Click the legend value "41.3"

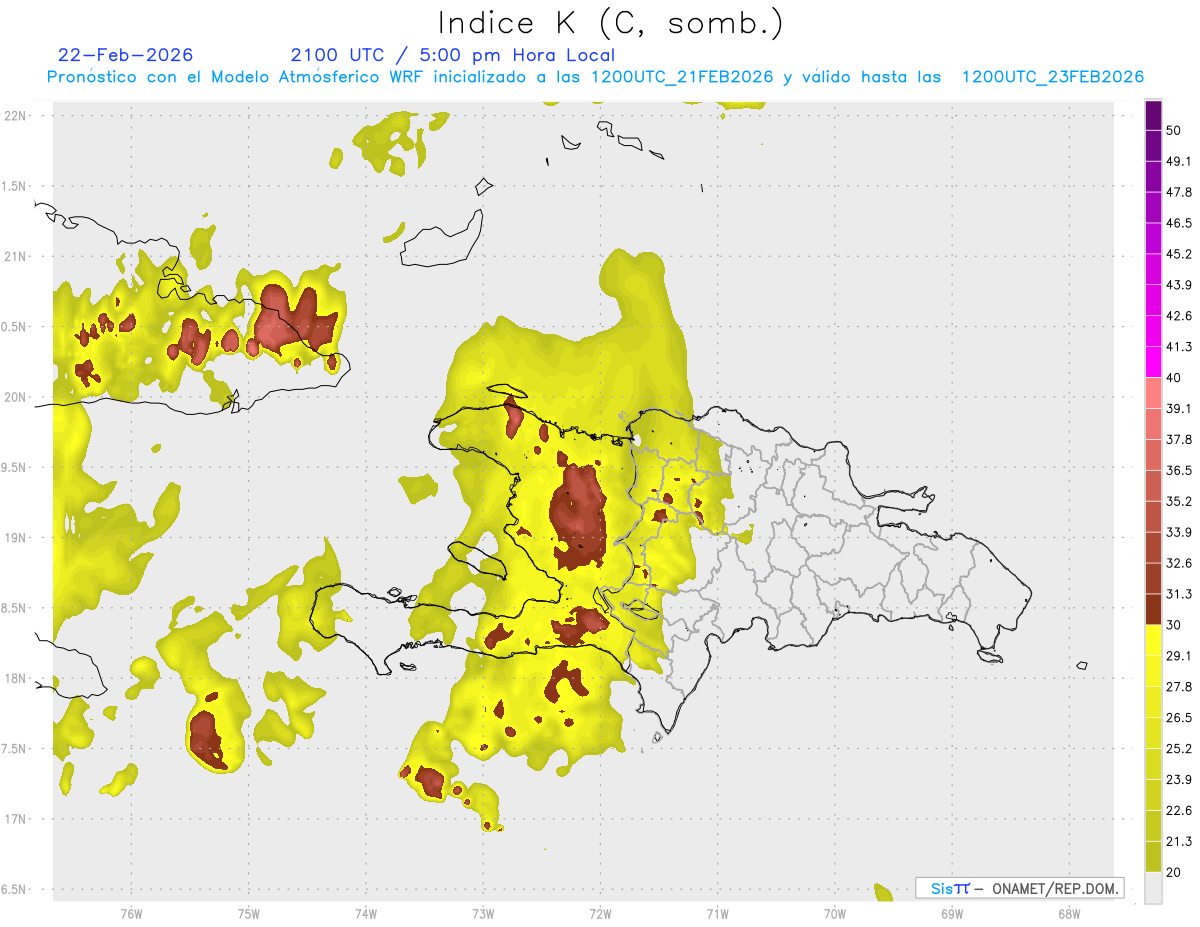pos(1179,347)
